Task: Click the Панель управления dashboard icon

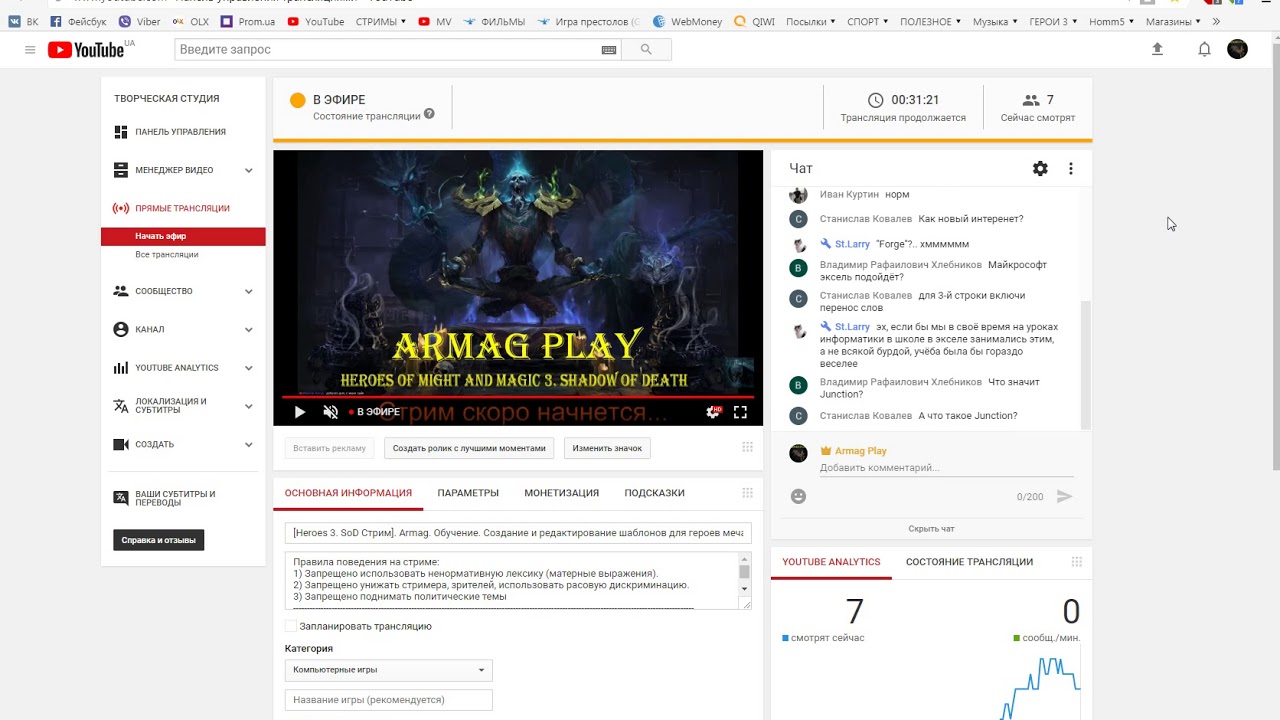Action: point(121,132)
